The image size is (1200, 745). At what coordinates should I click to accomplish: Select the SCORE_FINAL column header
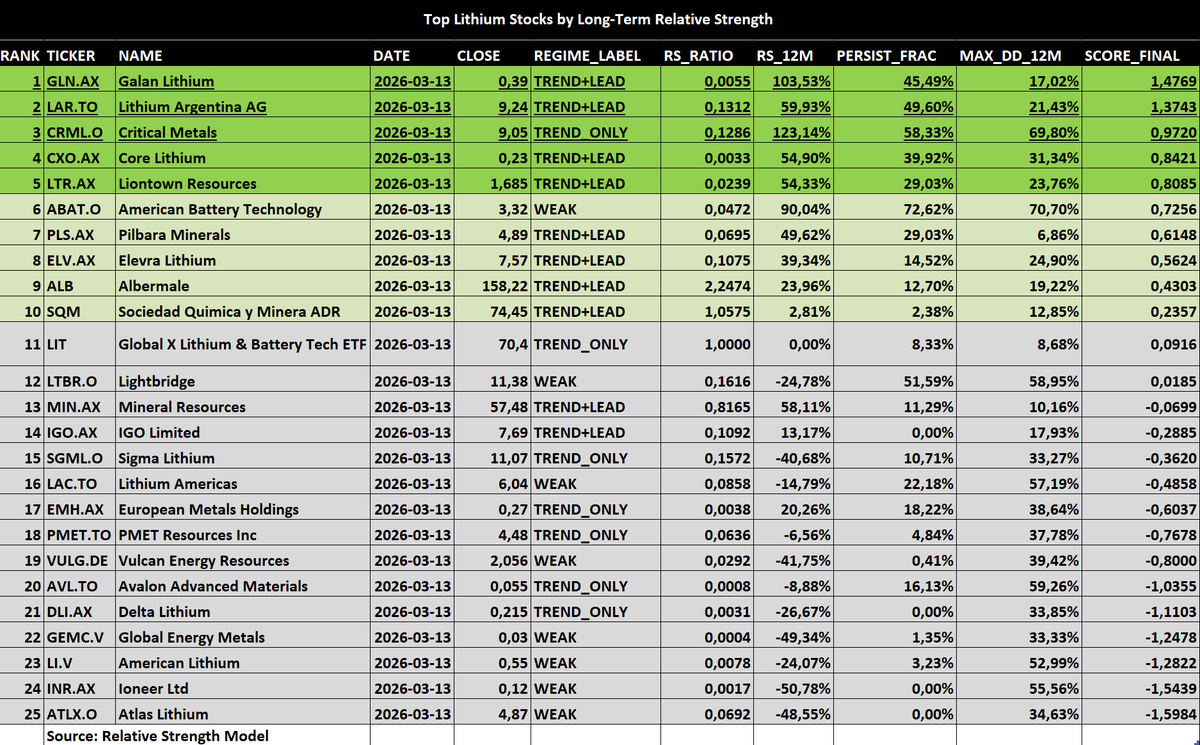point(1132,56)
